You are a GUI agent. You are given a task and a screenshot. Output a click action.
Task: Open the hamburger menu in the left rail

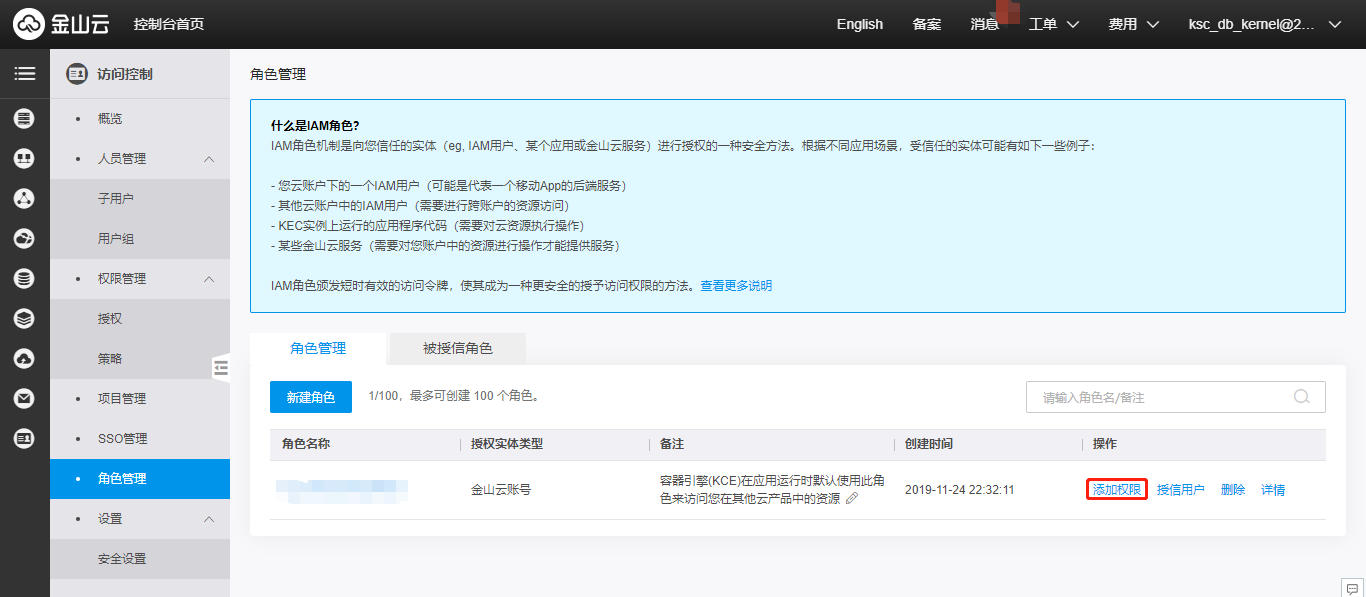[24, 73]
